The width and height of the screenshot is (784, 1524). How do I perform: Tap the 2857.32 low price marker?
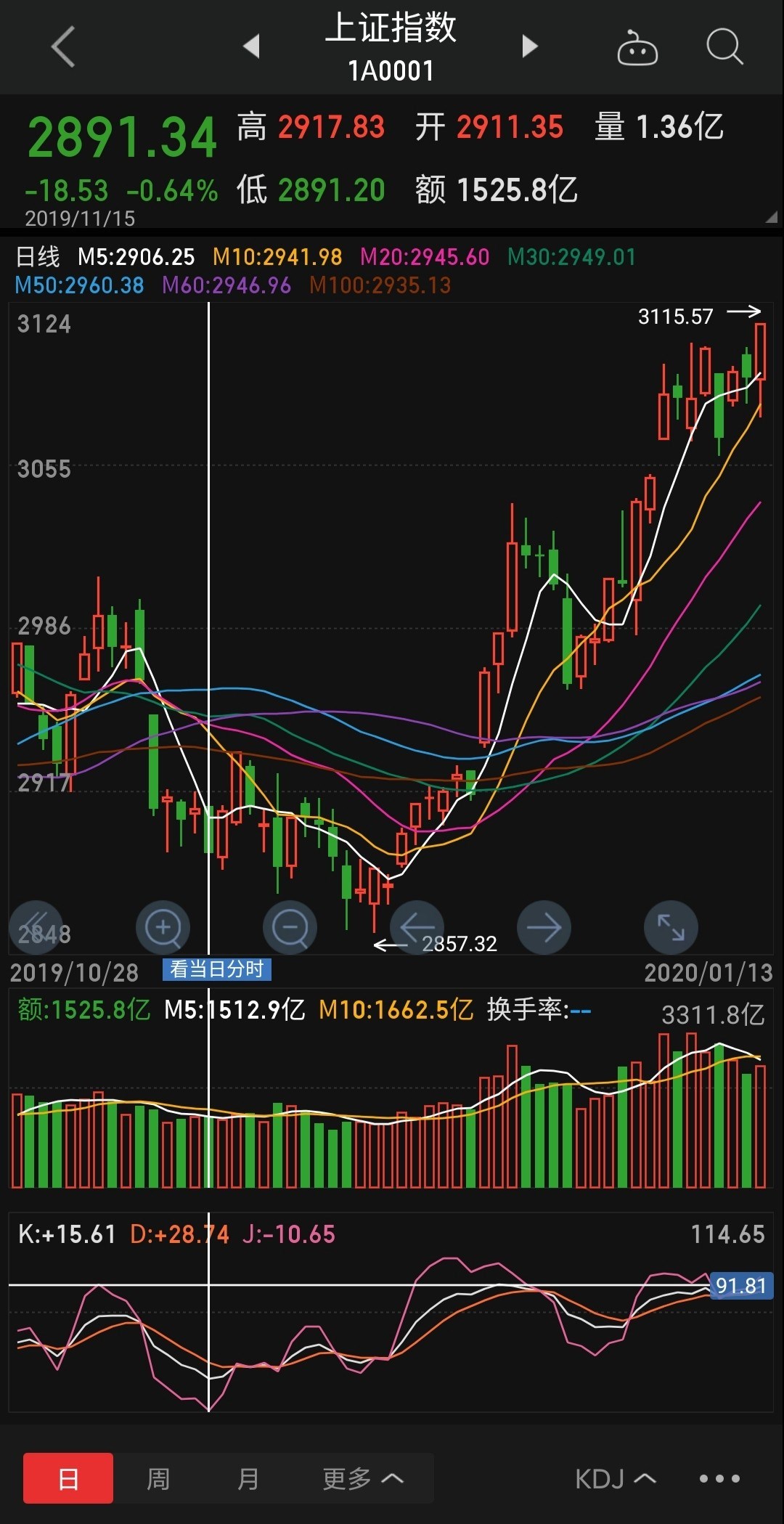[460, 943]
